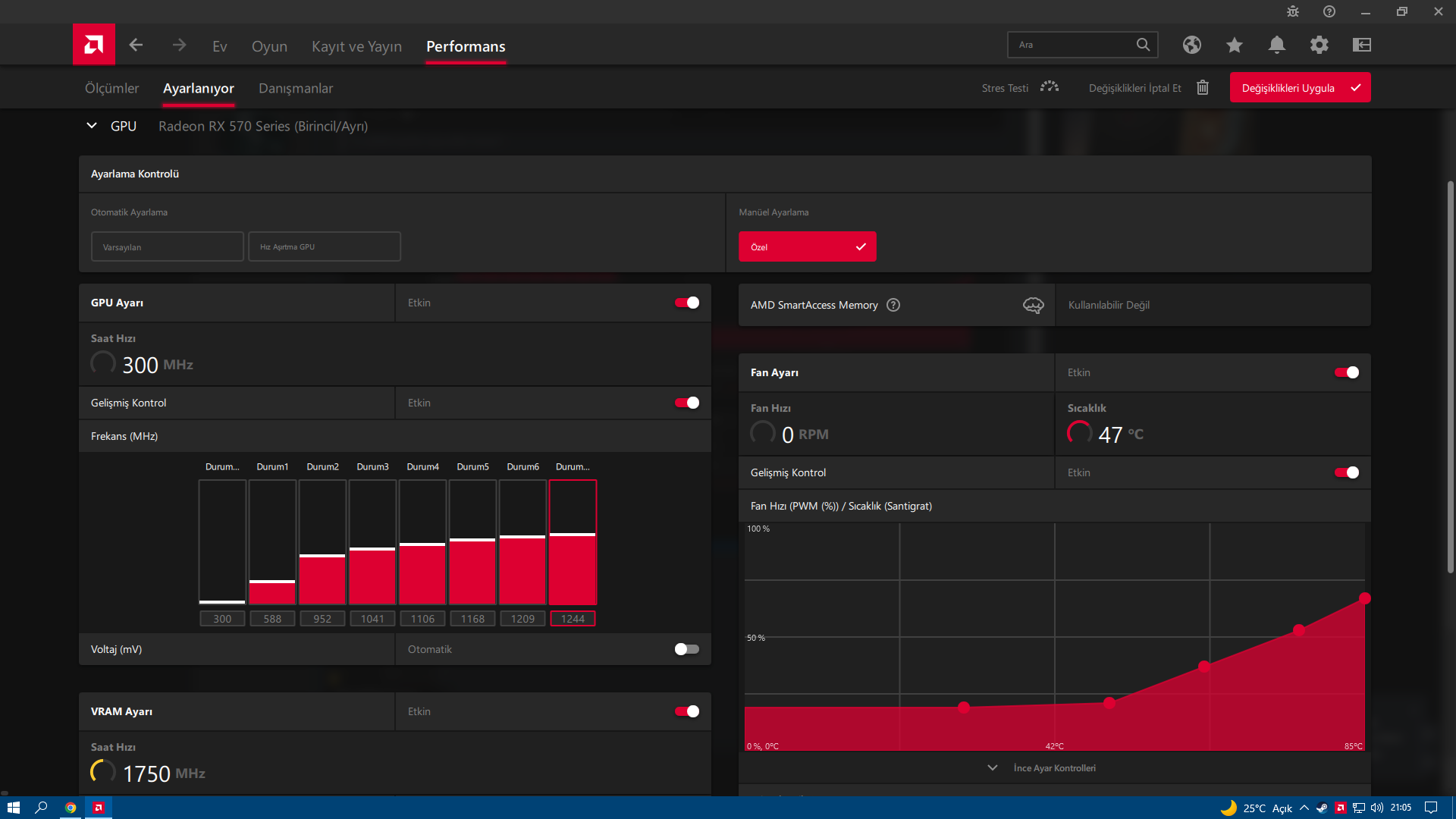This screenshot has width=1456, height=819.
Task: Click the bug report icon
Action: click(x=1292, y=11)
